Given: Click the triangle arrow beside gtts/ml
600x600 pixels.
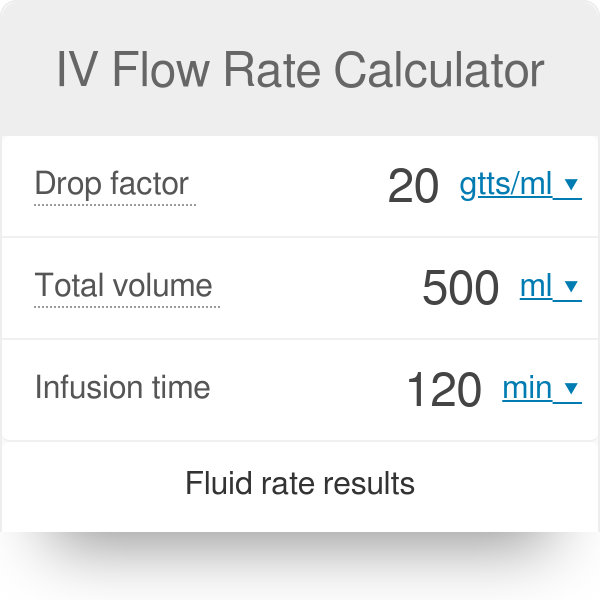Looking at the screenshot, I should [571, 184].
